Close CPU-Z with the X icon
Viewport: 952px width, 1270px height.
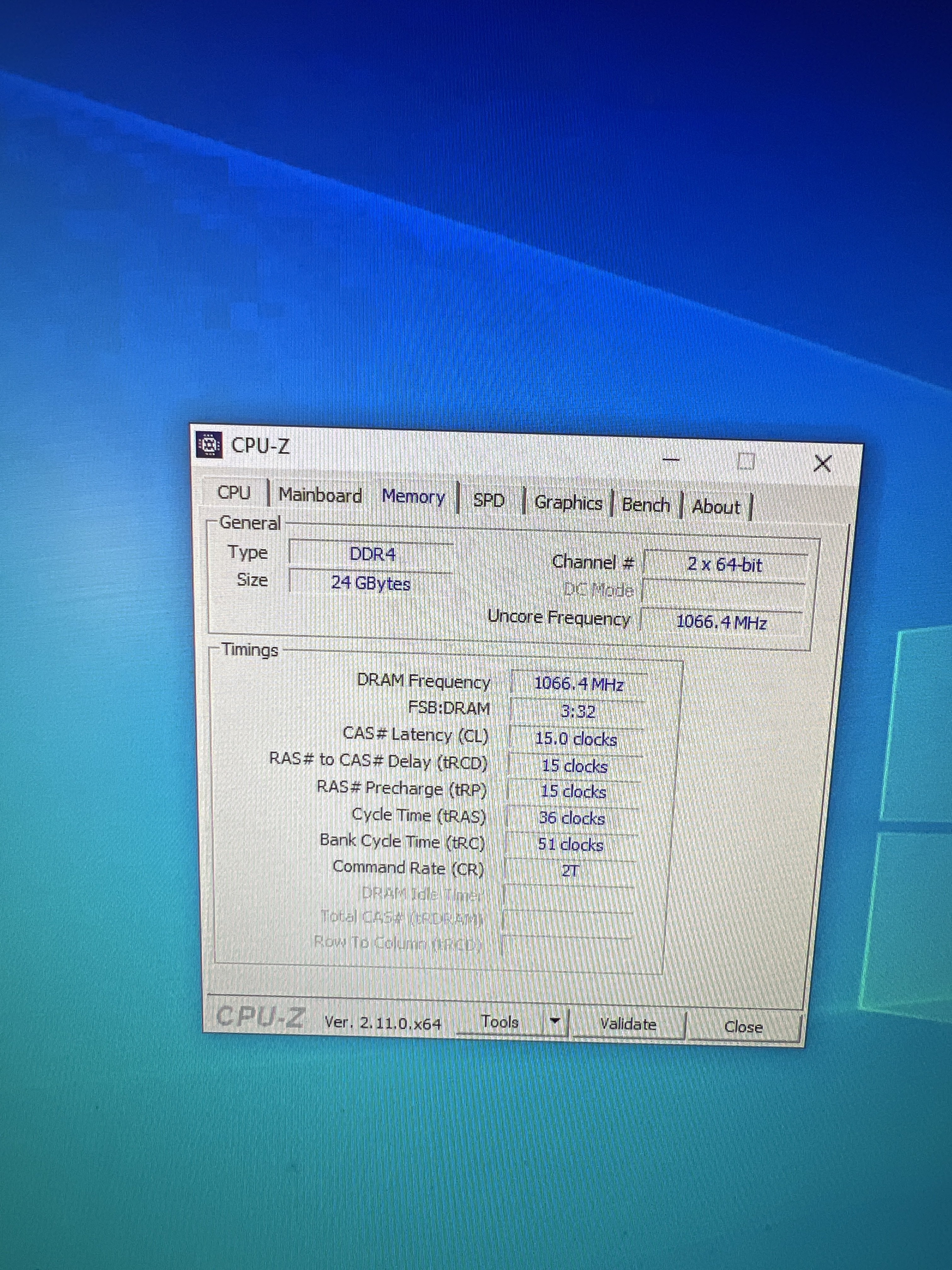822,463
